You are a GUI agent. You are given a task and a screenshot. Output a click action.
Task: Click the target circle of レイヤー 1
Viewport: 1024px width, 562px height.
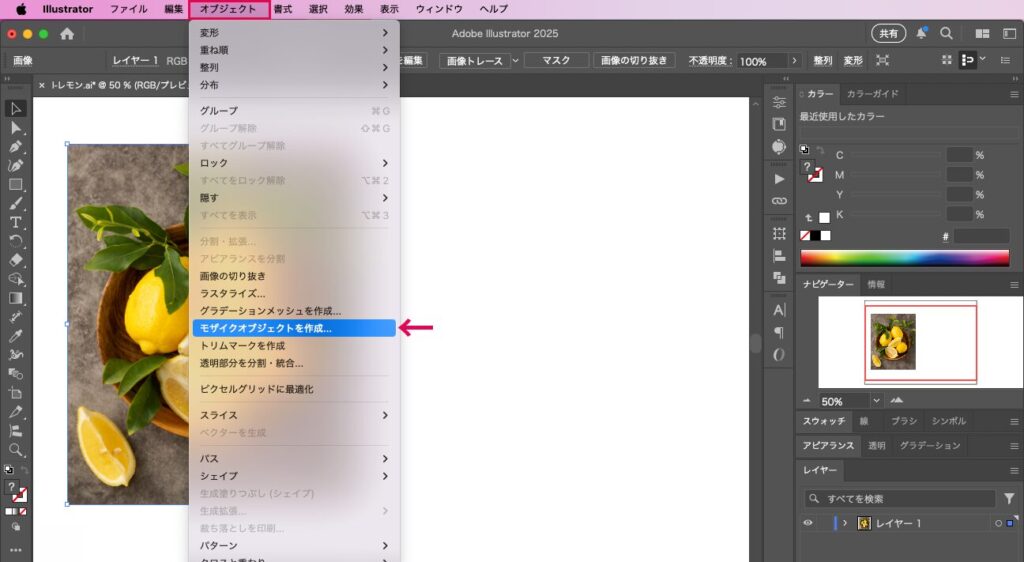[998, 523]
